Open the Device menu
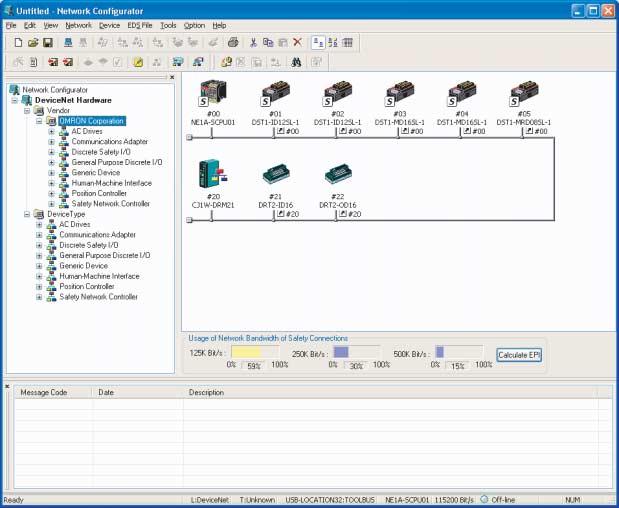 (109, 25)
